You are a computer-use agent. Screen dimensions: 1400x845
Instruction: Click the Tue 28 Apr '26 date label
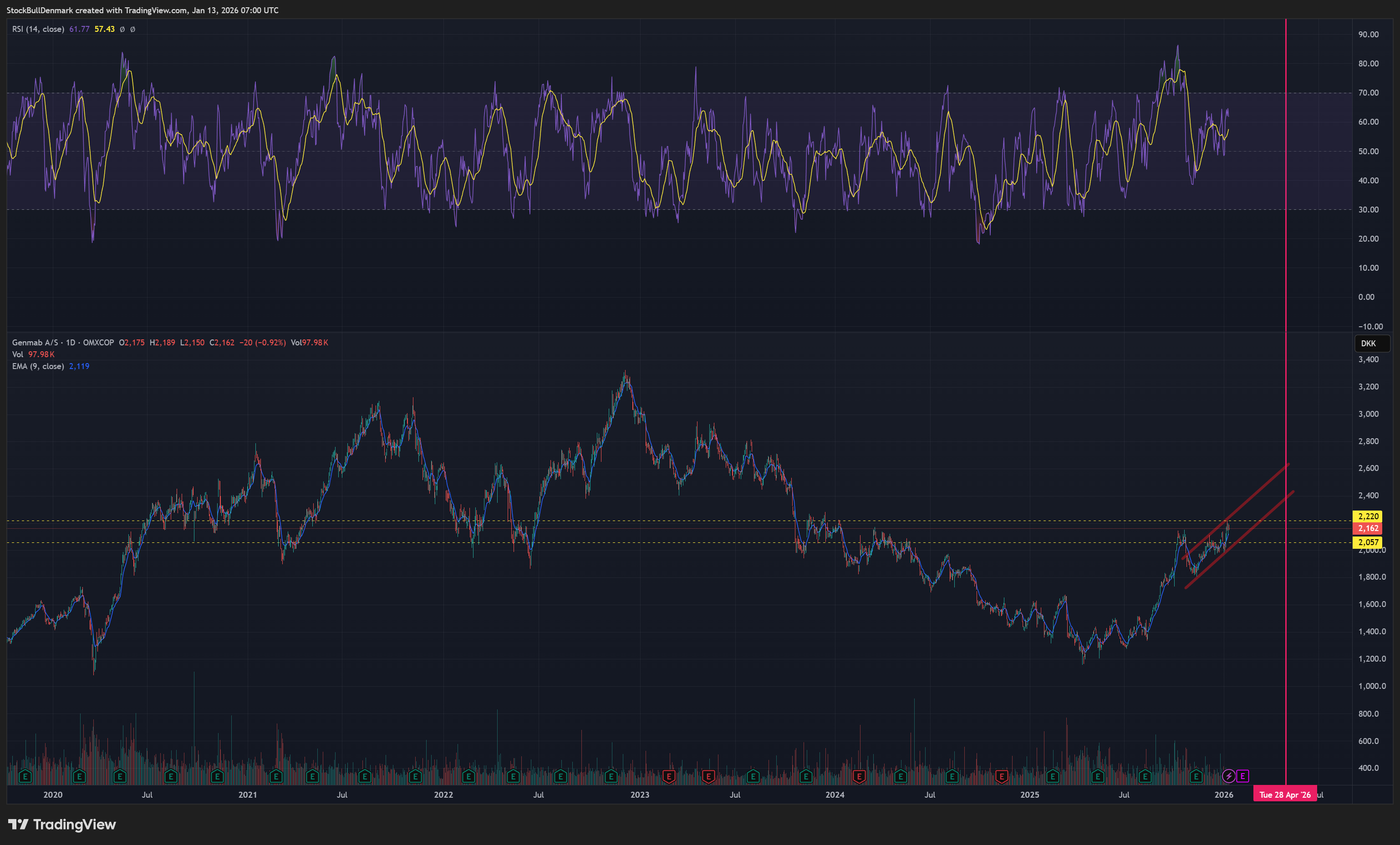1285,794
